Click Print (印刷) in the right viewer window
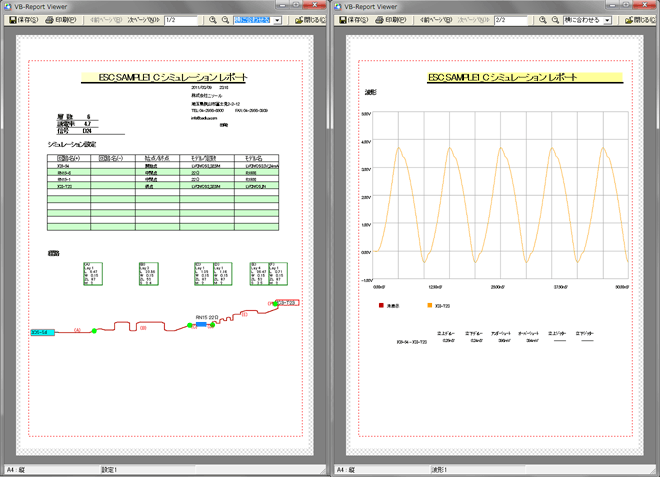Screen dimensions: 660x477 coord(391,20)
